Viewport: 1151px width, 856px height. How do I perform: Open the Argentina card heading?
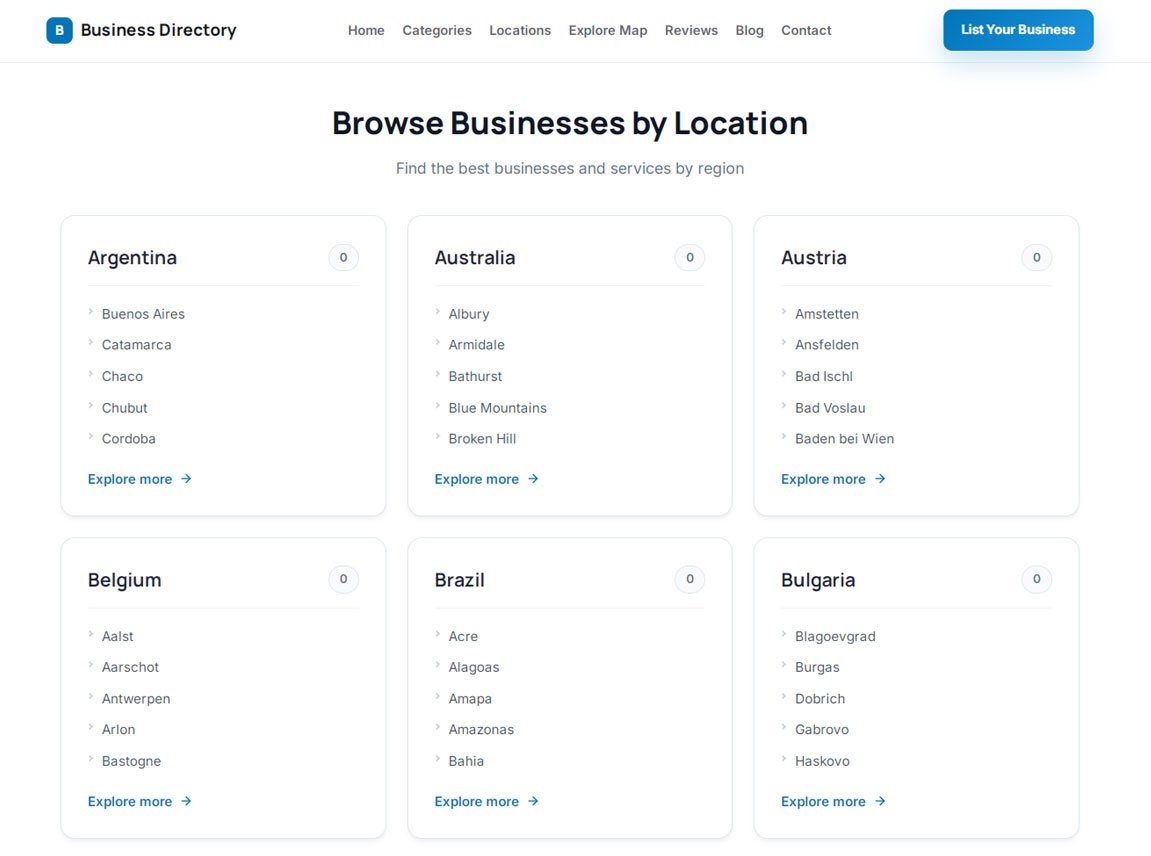pos(132,258)
